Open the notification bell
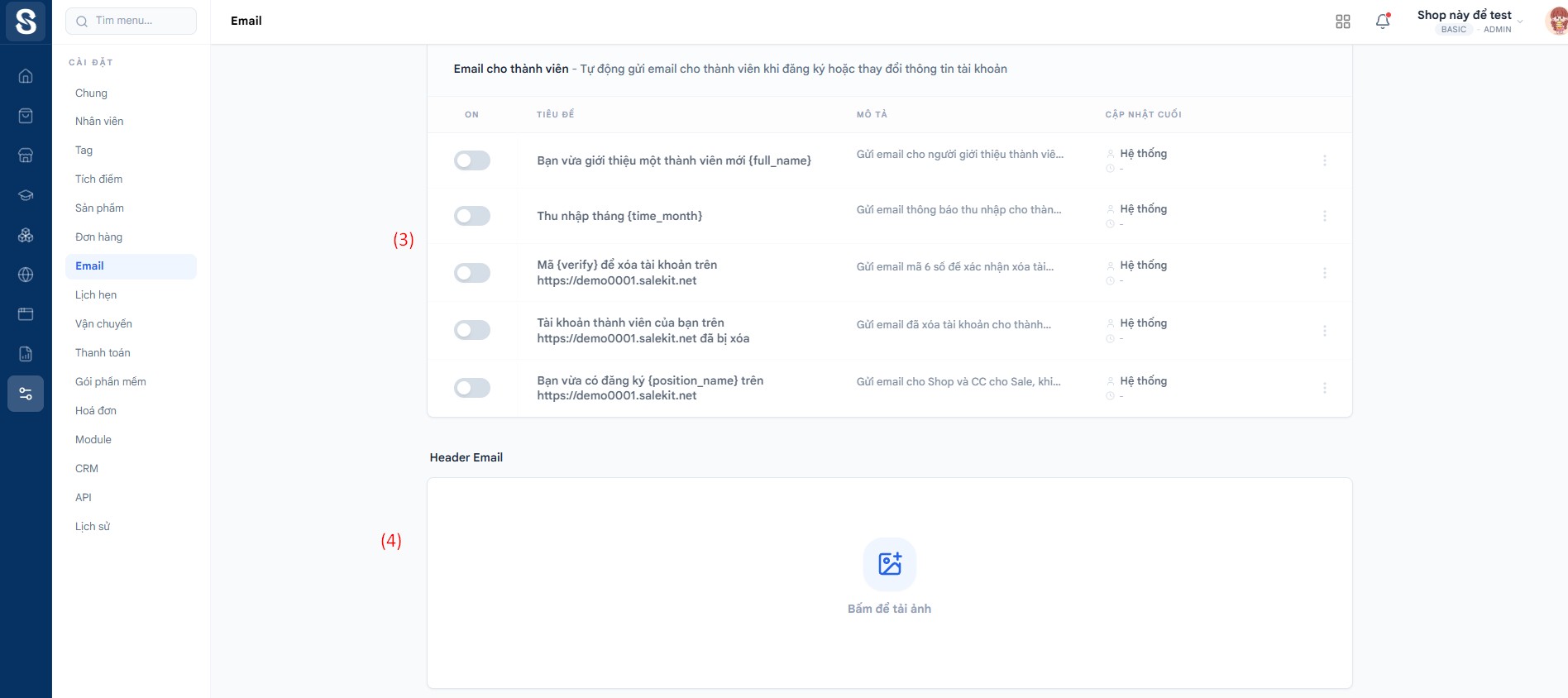1568x698 pixels. pyautogui.click(x=1382, y=22)
